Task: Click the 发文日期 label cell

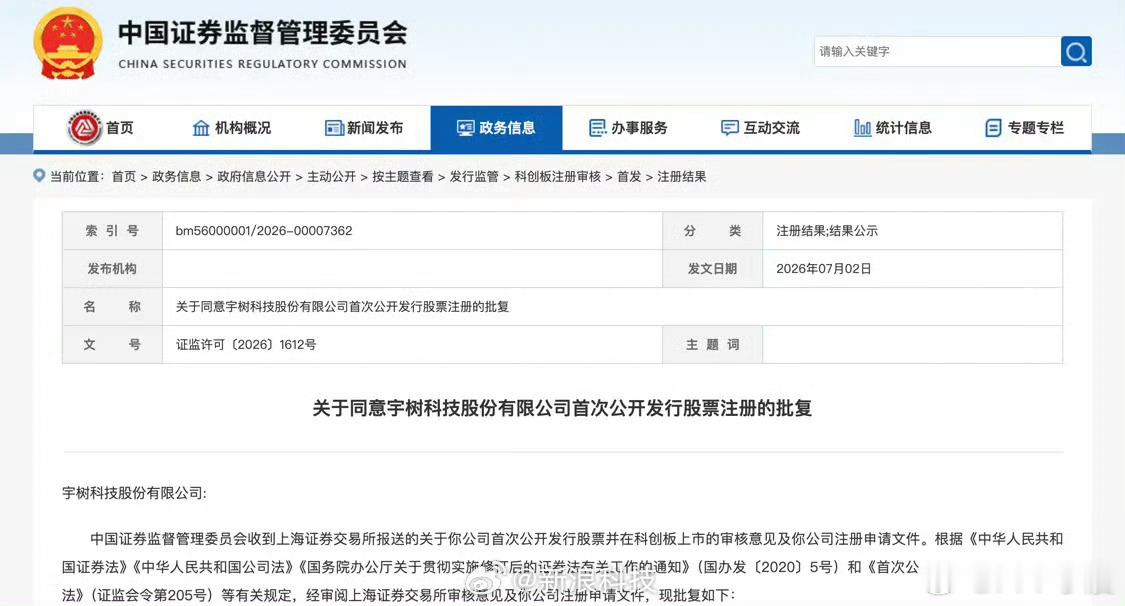Action: pyautogui.click(x=712, y=269)
